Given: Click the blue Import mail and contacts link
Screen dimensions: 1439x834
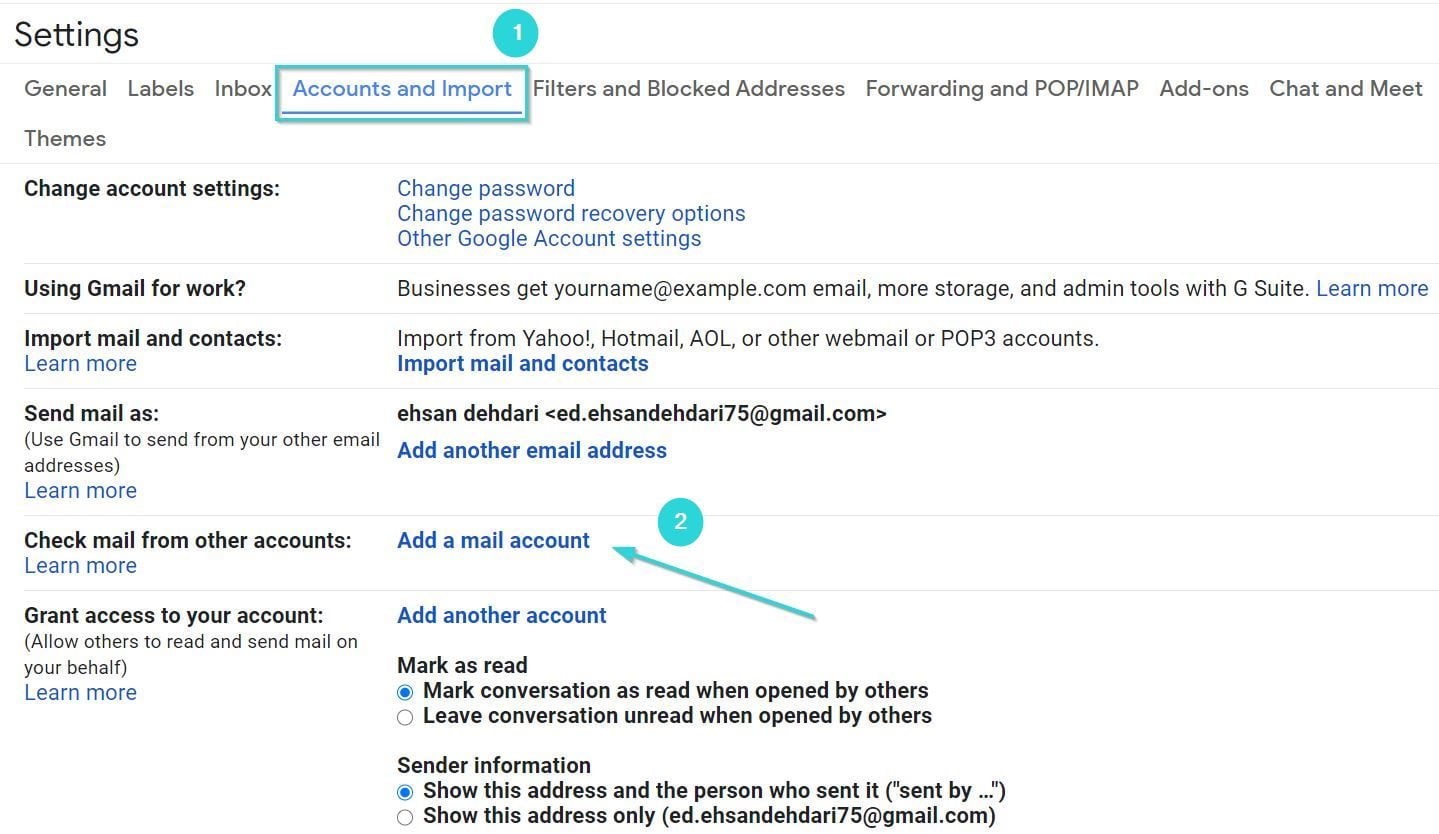Looking at the screenshot, I should (522, 364).
